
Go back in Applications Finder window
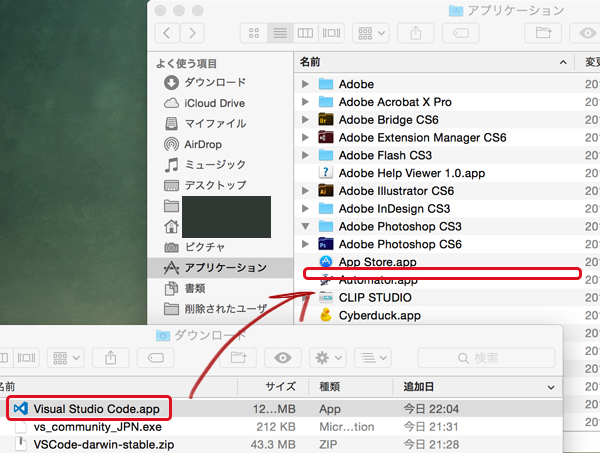click(167, 33)
